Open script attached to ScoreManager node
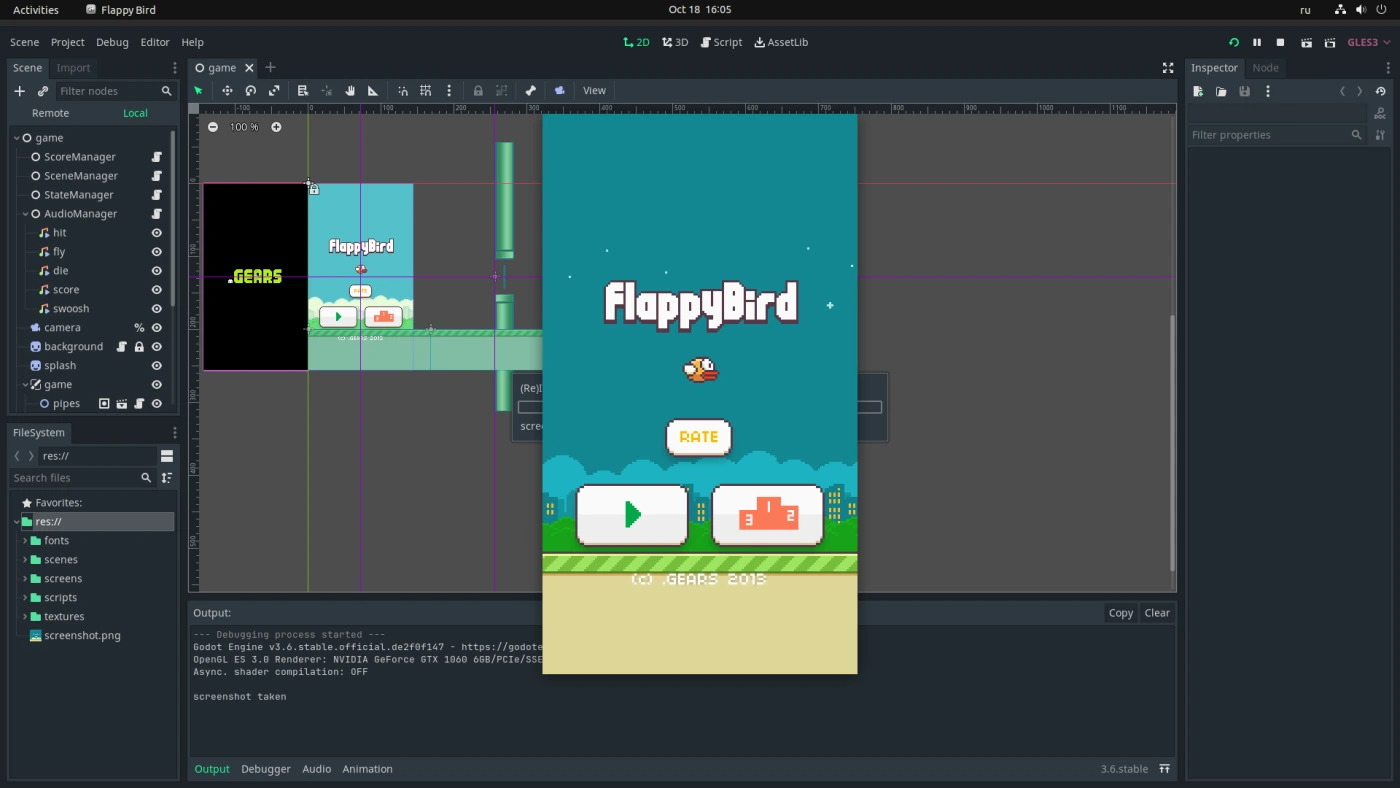 tap(157, 157)
